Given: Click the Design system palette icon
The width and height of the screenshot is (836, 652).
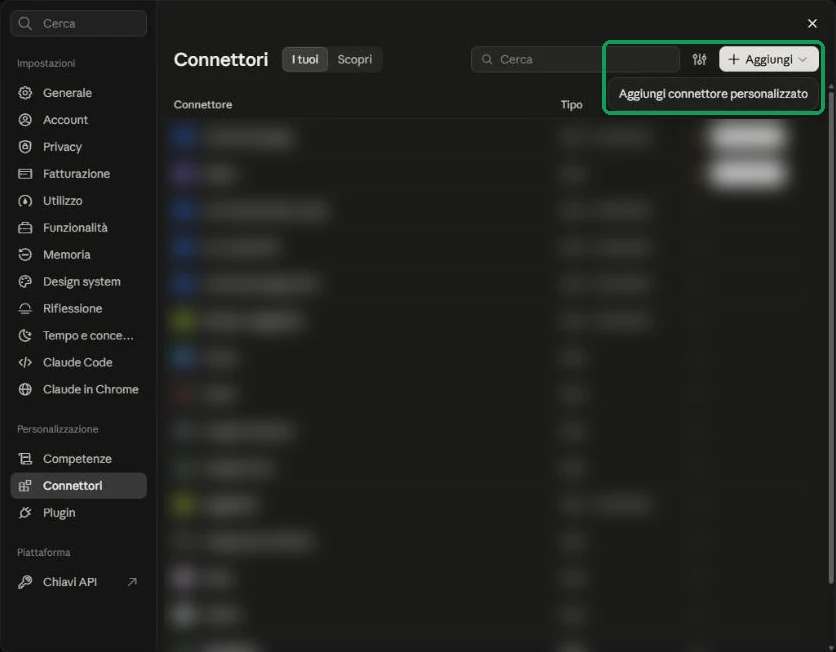Looking at the screenshot, I should coord(25,281).
